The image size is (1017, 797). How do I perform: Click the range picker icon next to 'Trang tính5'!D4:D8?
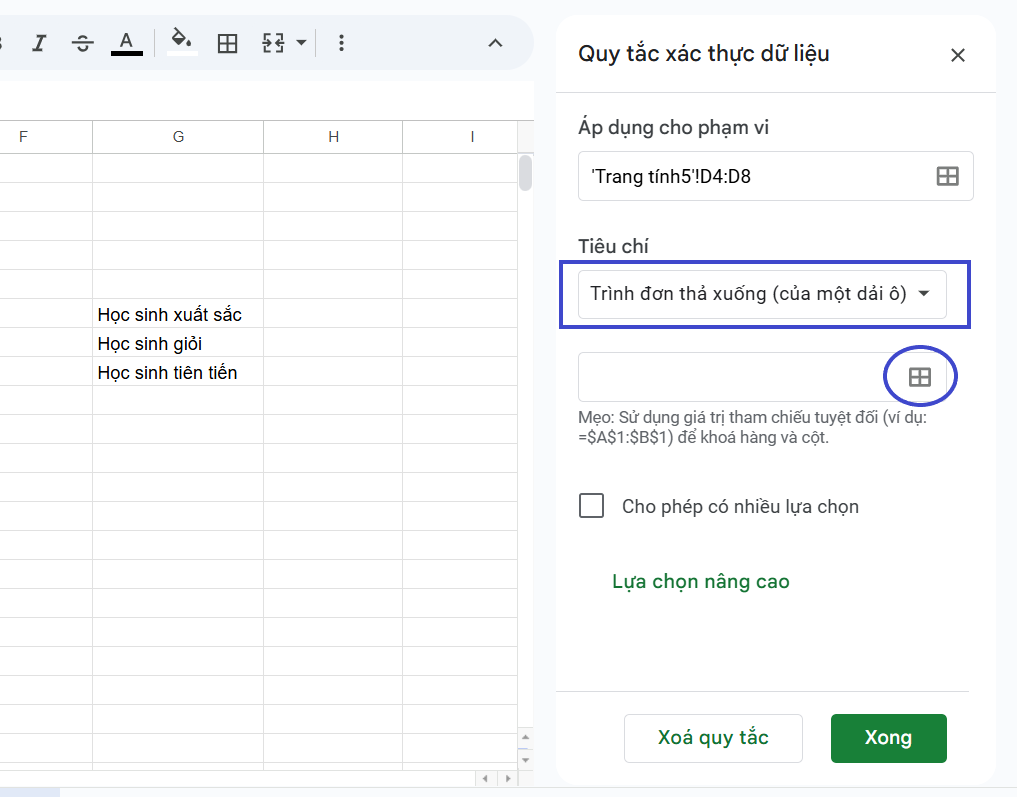[946, 175]
